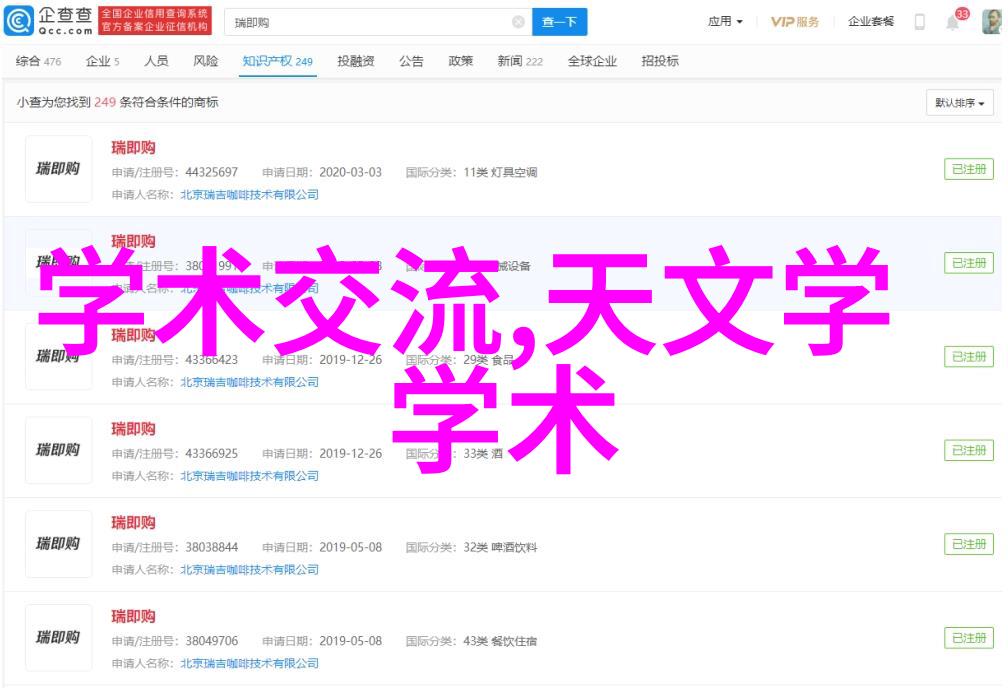
Task: Click the class text 43类 餐饮住宿
Action: tap(500, 642)
